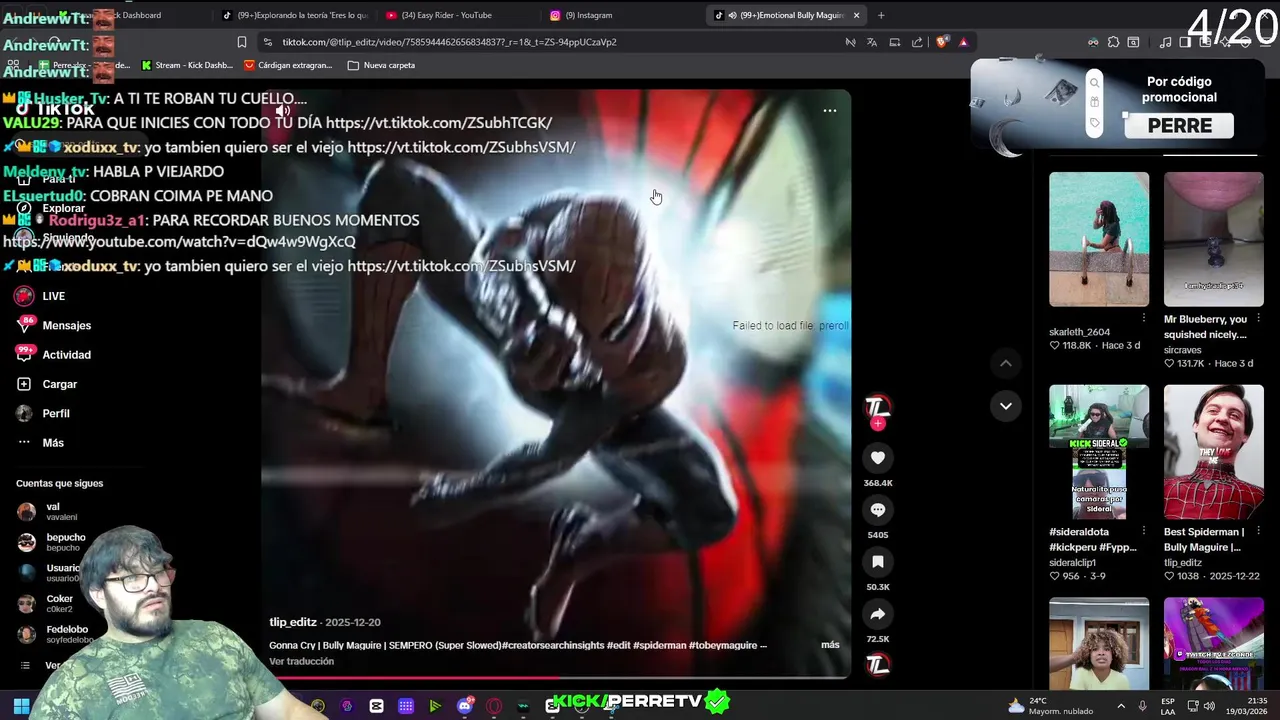
Task: Open the tlip_editz username above caption
Action: tap(293, 622)
